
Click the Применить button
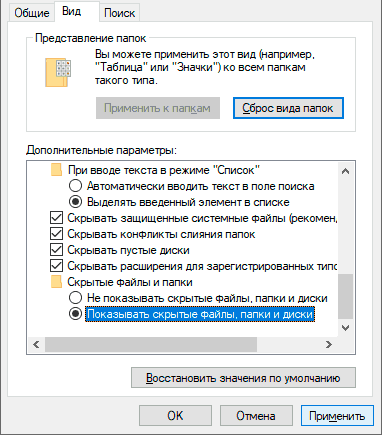[337, 416]
